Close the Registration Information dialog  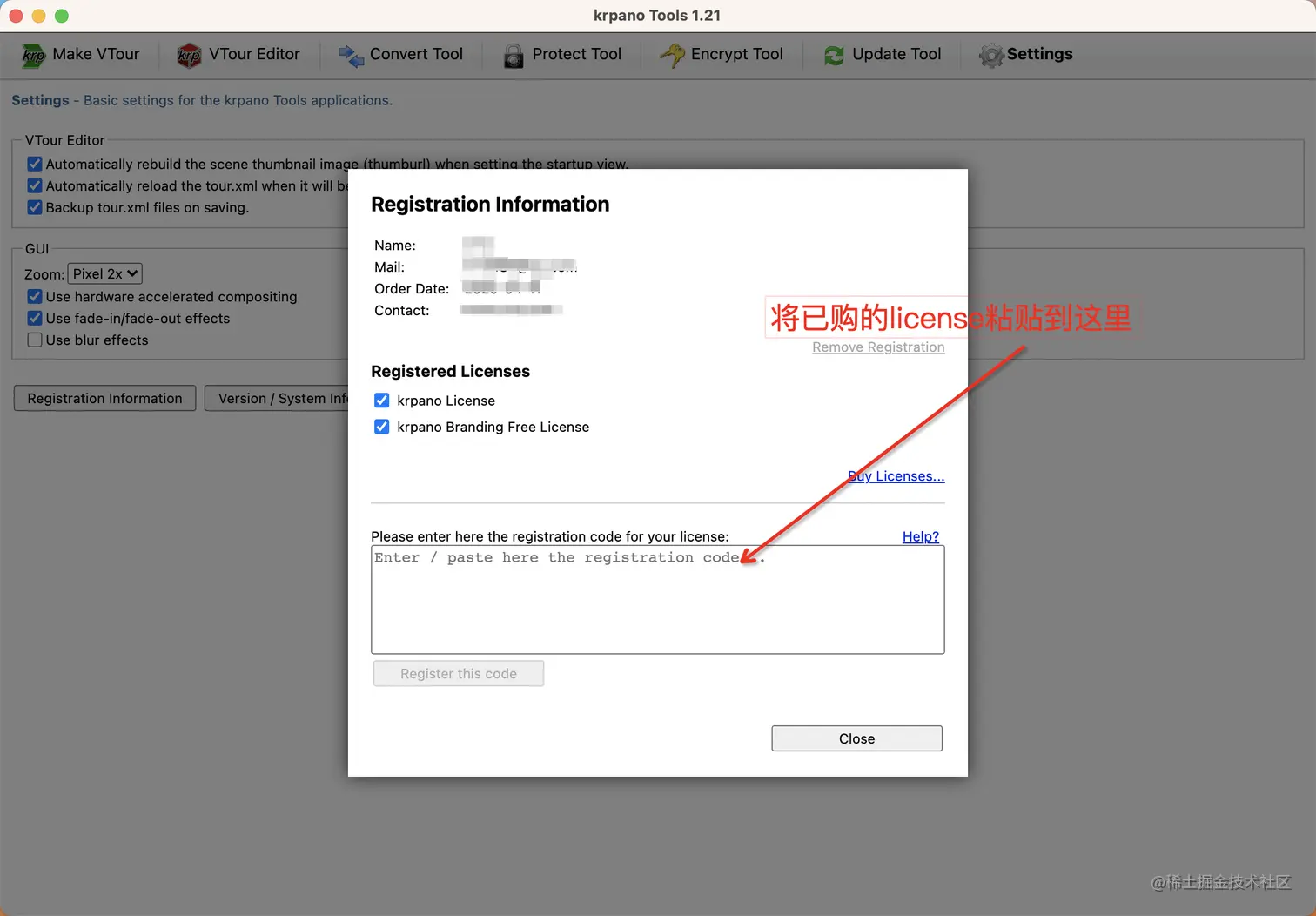point(856,738)
